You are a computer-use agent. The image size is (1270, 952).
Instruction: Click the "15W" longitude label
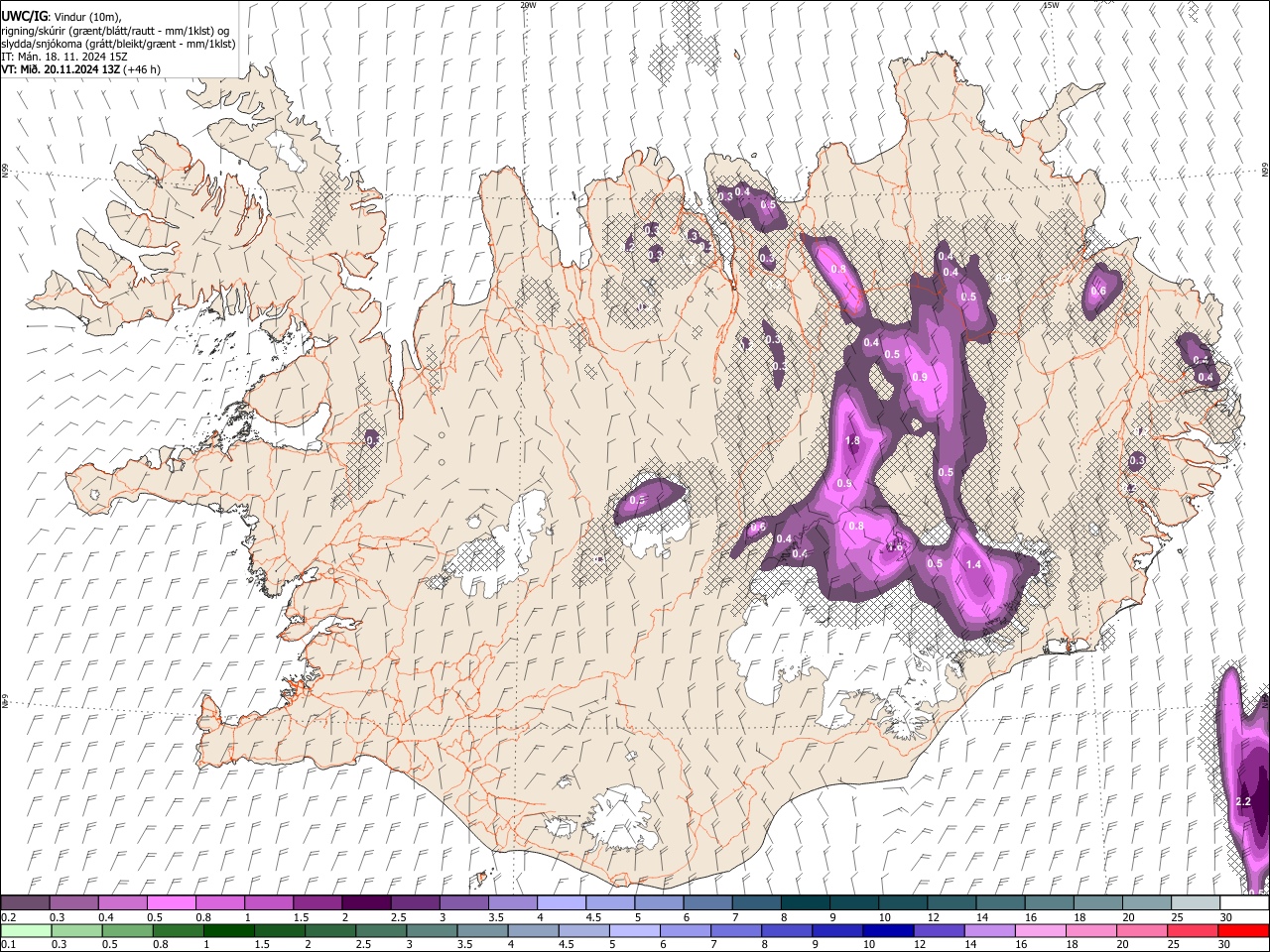(x=1051, y=5)
